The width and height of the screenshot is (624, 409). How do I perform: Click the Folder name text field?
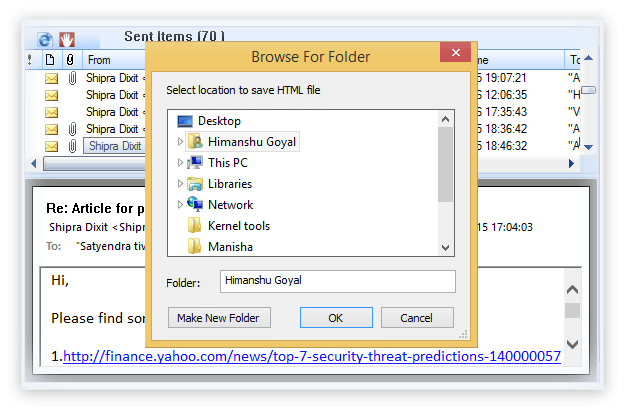pyautogui.click(x=338, y=281)
